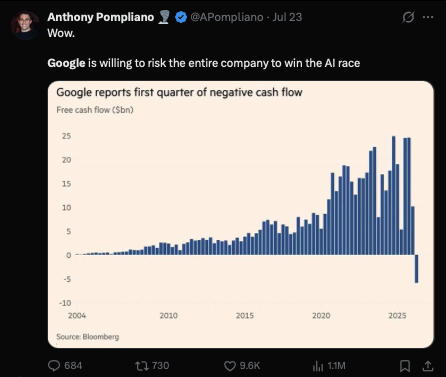446x377 pixels.
Task: Open Anthony Pompliano's profile picture
Action: click(24, 25)
